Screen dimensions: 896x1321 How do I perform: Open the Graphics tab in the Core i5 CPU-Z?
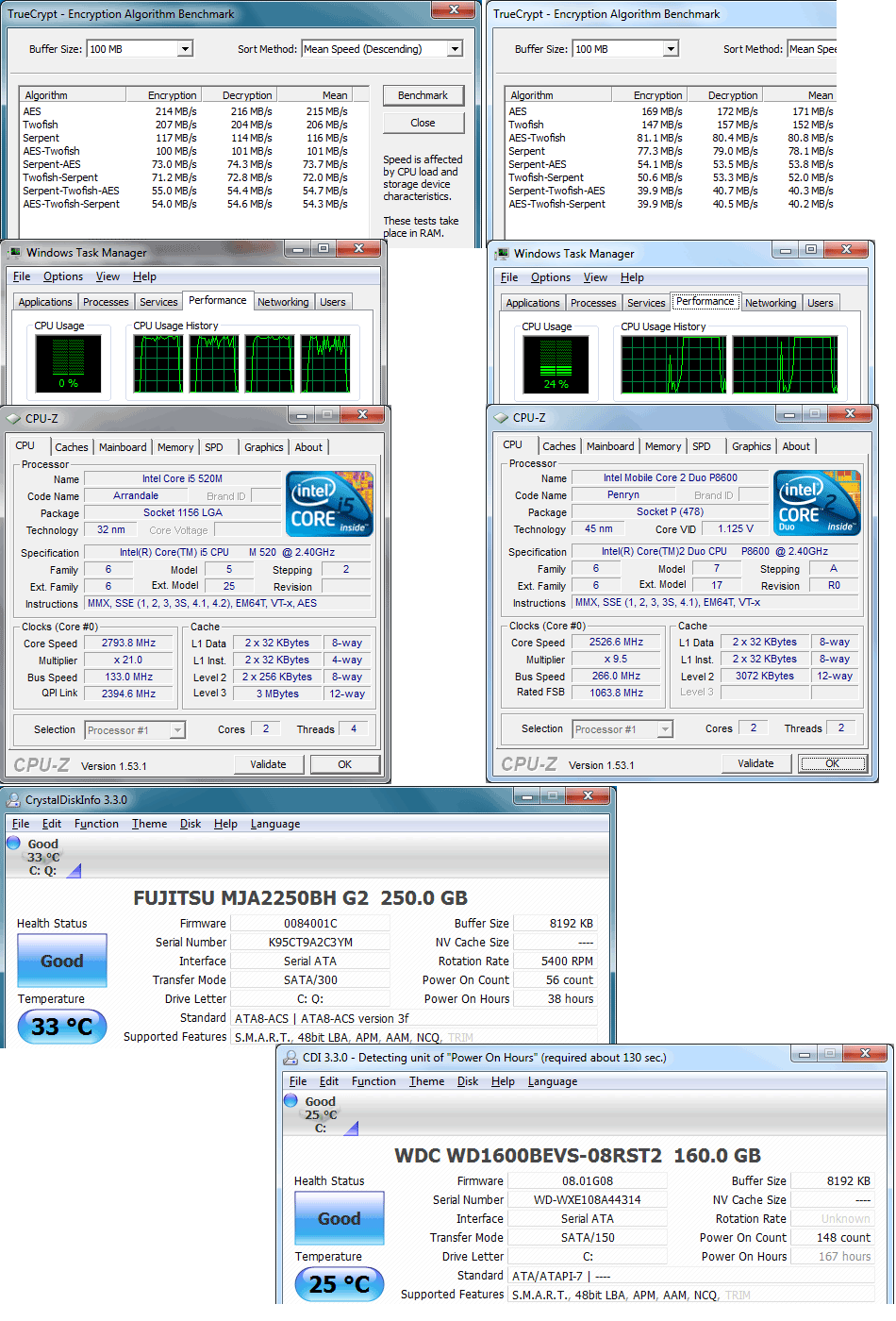pos(264,447)
